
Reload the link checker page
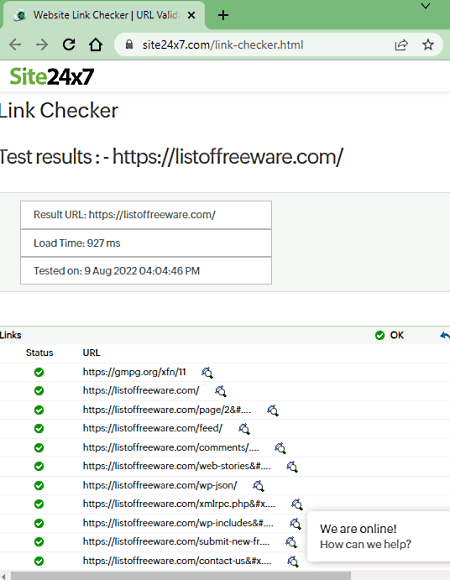click(x=69, y=45)
